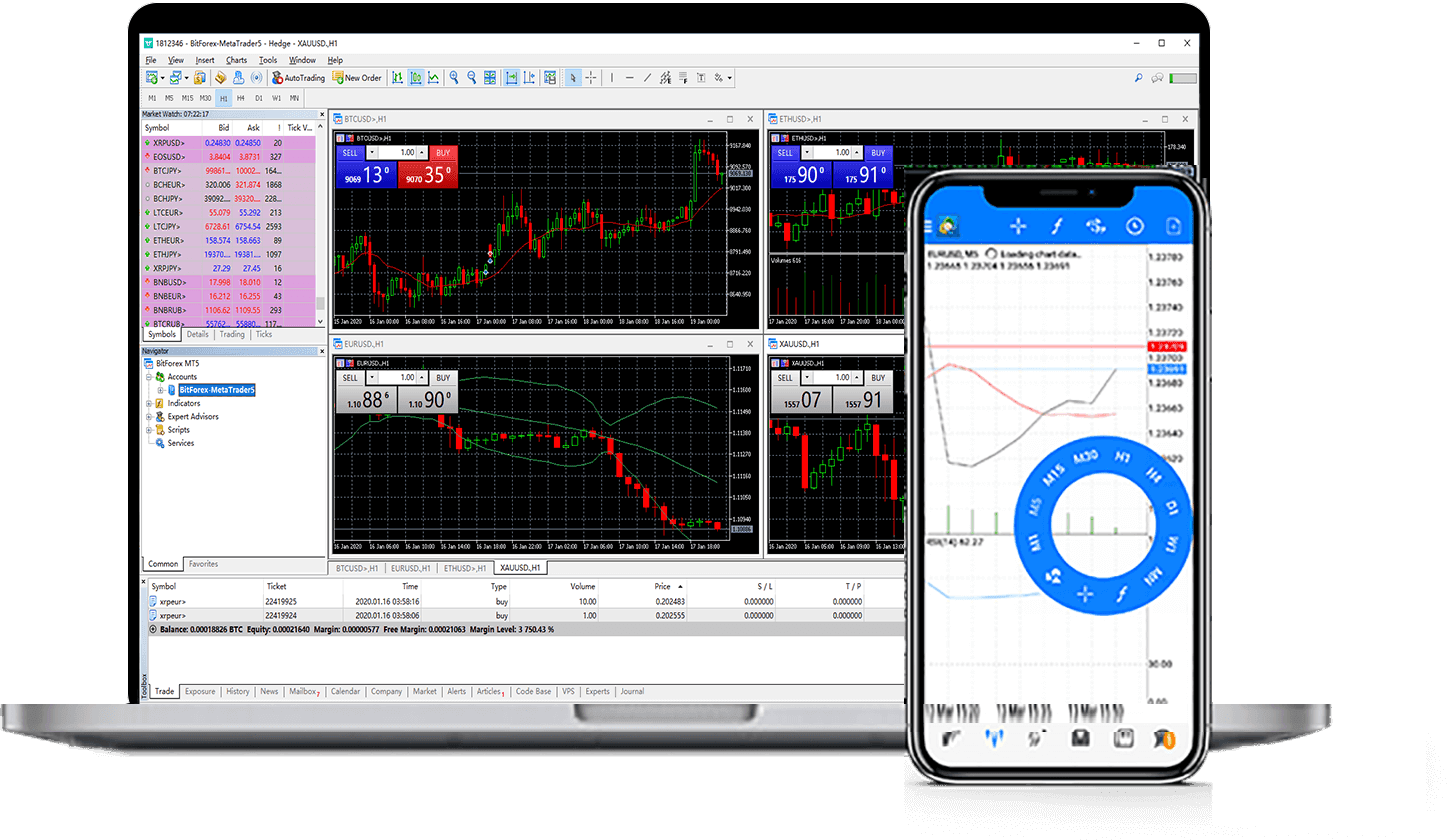Select the horizontal line drawing tool
1450x840 pixels.
click(629, 77)
